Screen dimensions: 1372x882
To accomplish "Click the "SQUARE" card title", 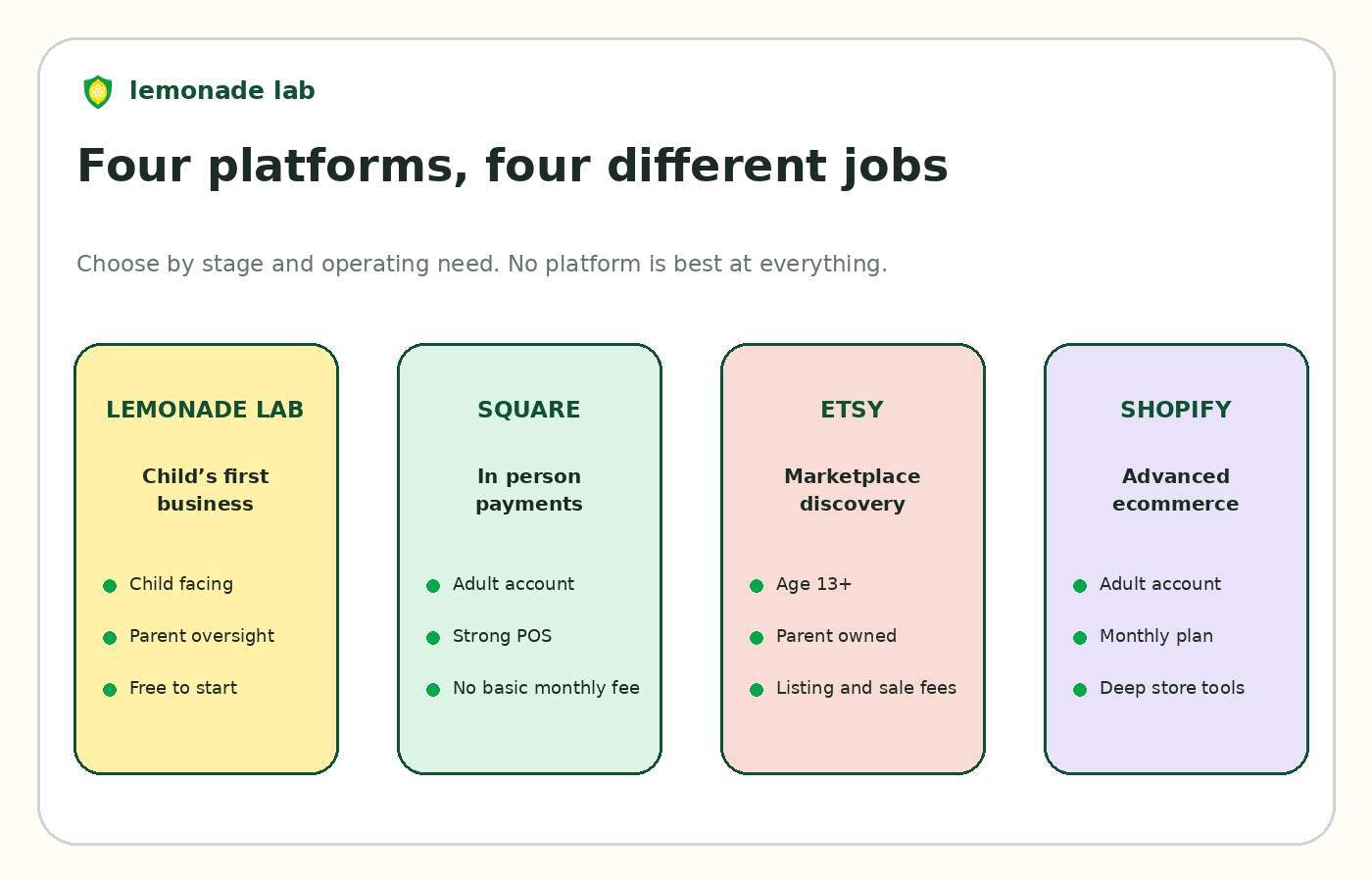I will pos(529,410).
